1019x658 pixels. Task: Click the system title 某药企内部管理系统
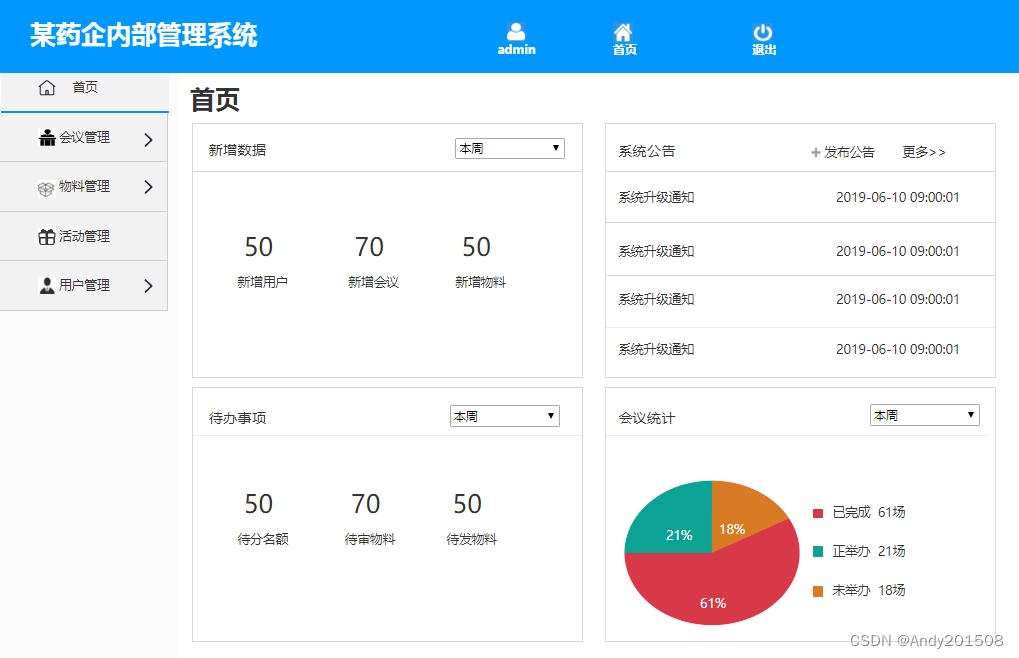pyautogui.click(x=144, y=34)
